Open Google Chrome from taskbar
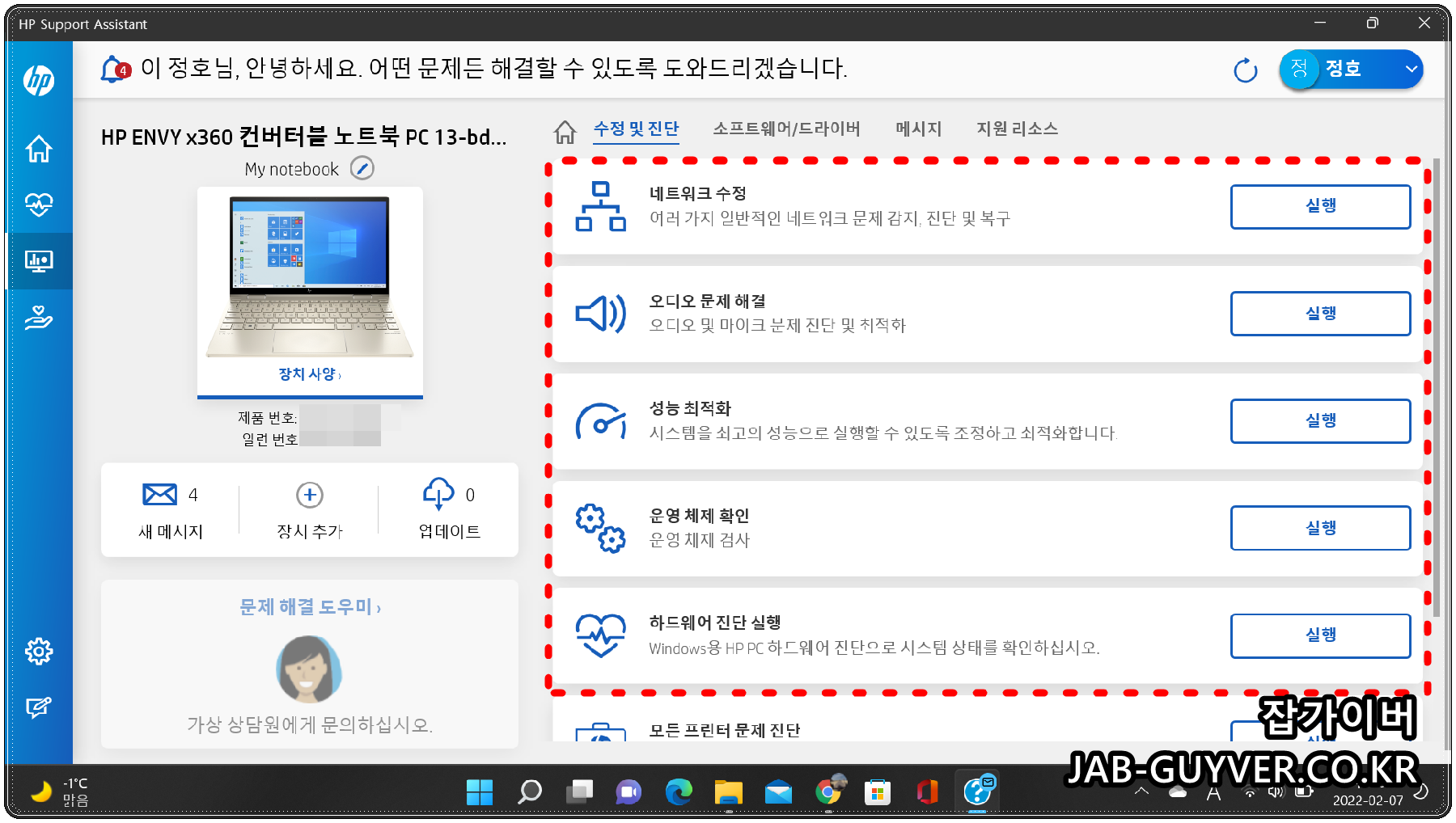 point(828,792)
